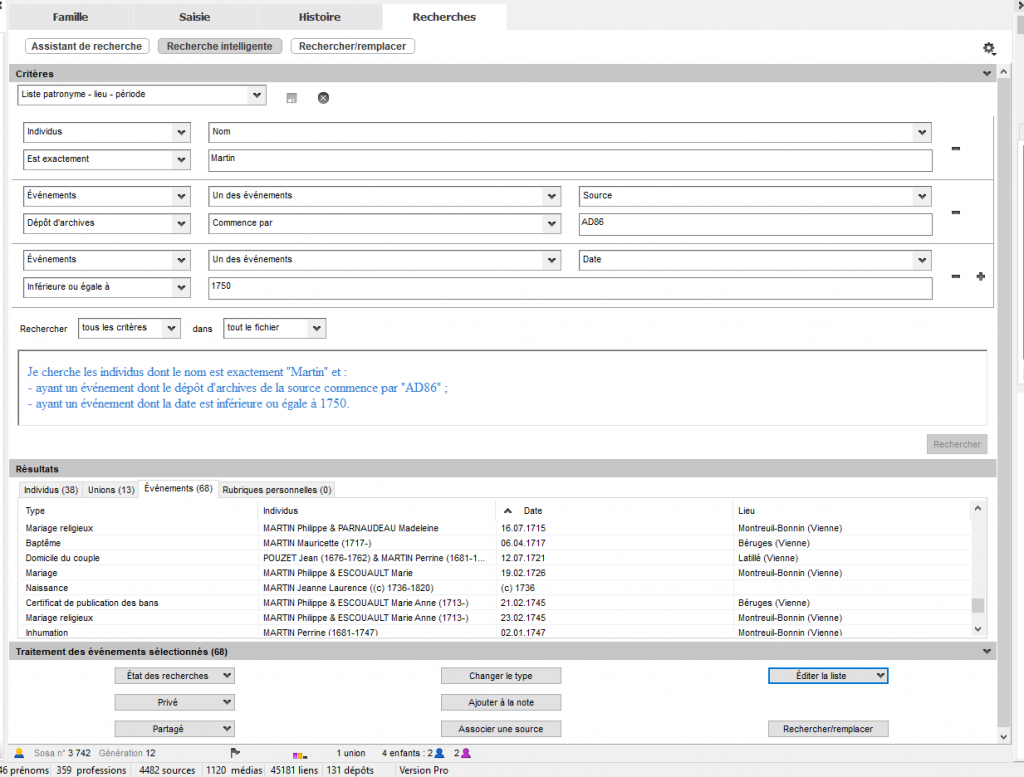The image size is (1024, 777).
Task: Open the 'Inférieure ou égale à' dropdown
Action: click(107, 287)
